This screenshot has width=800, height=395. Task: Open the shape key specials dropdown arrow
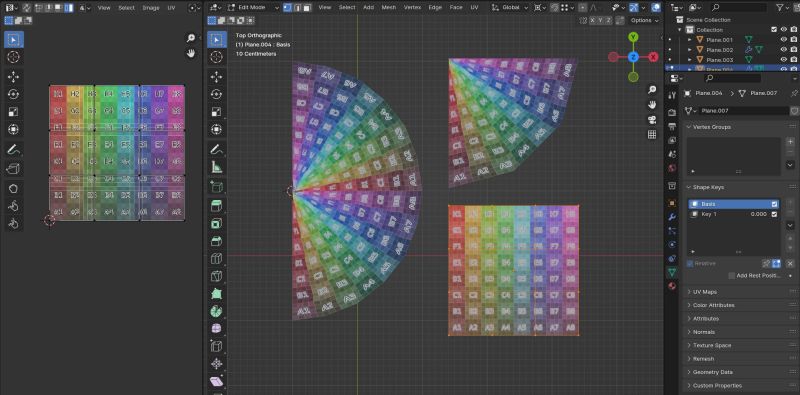pos(790,225)
